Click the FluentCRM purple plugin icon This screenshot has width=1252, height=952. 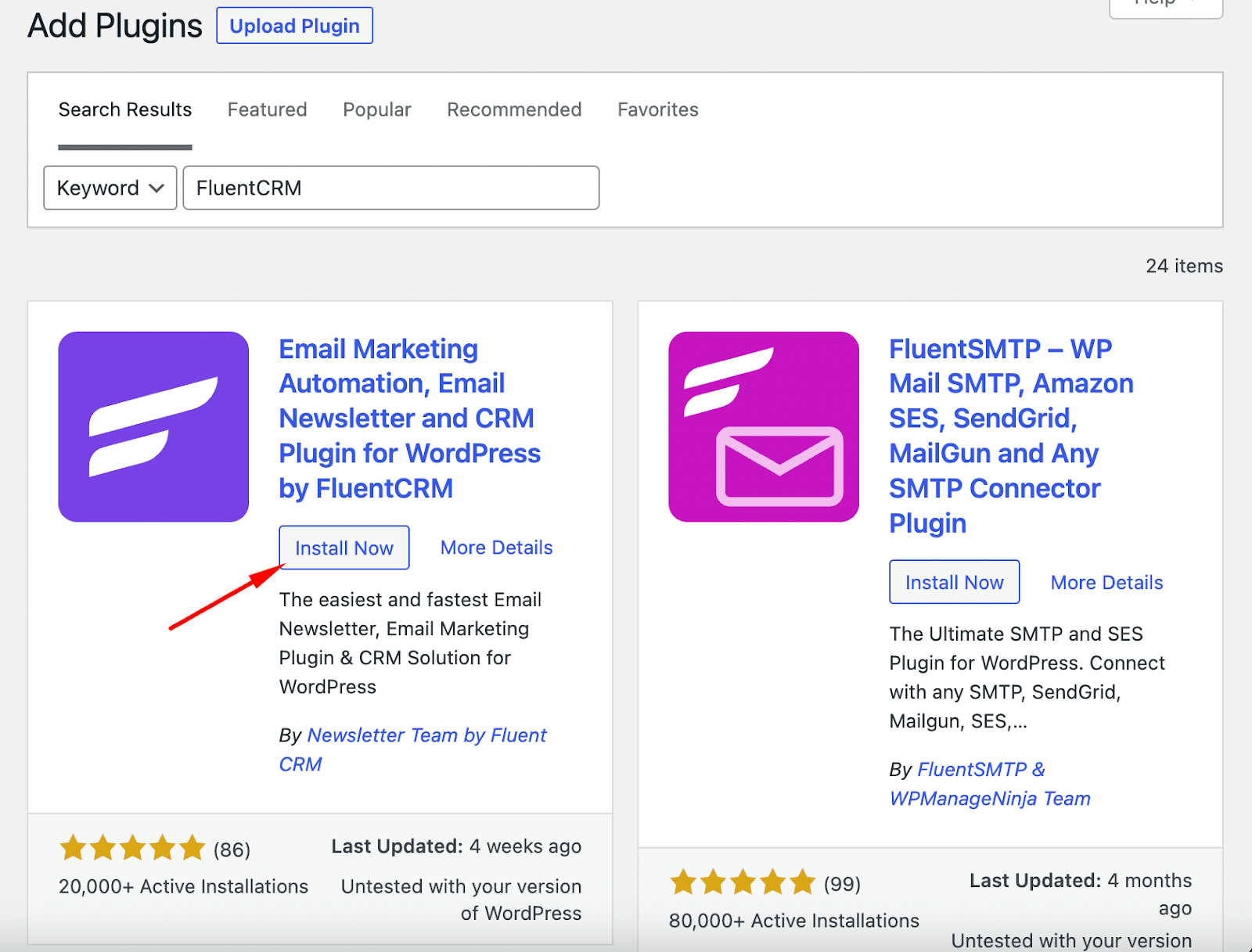(x=153, y=426)
